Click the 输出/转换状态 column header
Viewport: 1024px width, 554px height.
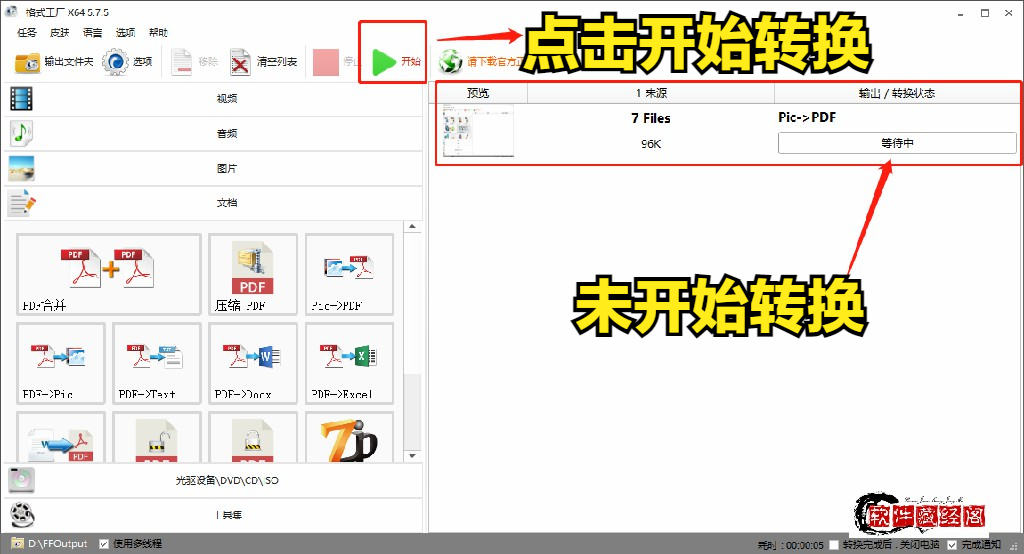pyautogui.click(x=897, y=93)
